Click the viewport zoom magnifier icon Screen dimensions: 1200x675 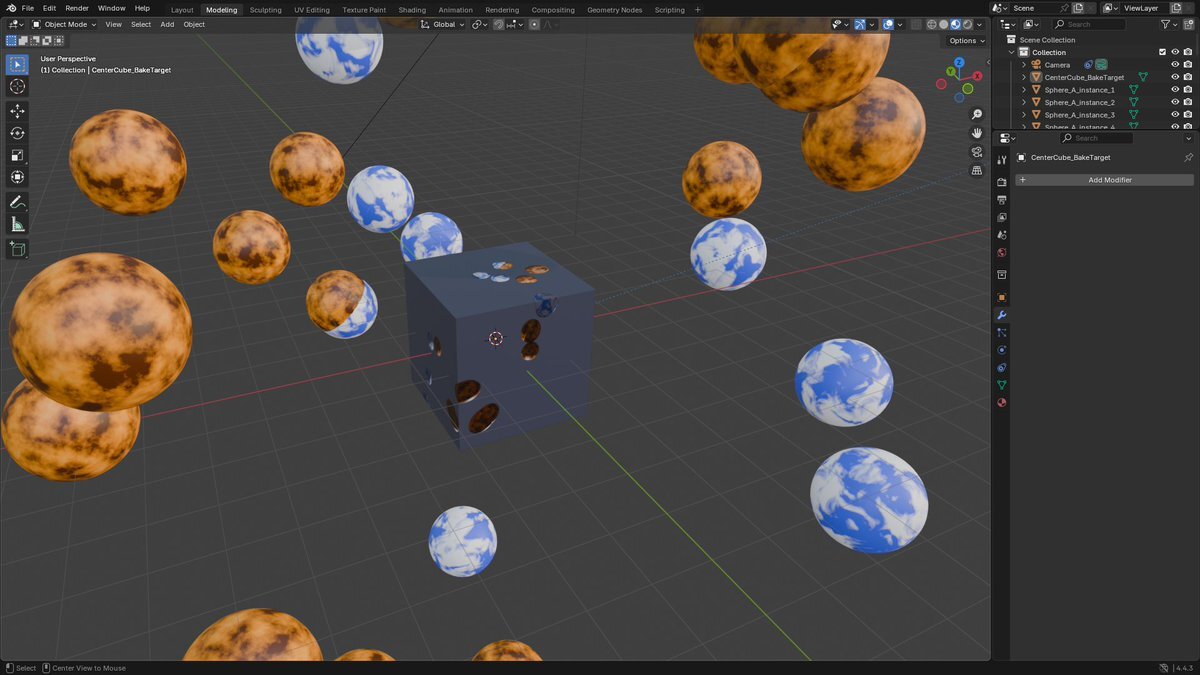click(977, 114)
